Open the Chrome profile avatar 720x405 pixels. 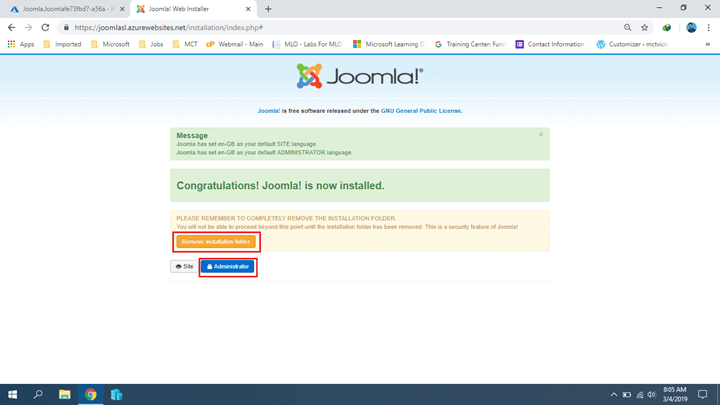(691, 28)
